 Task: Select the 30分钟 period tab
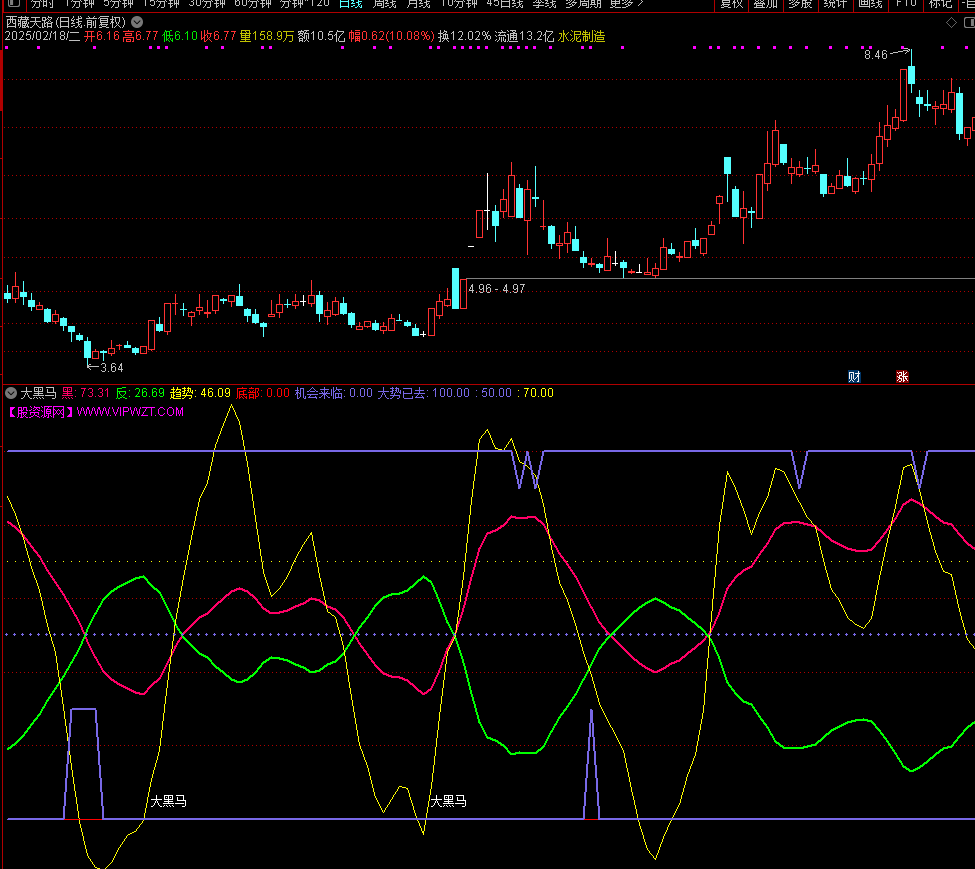207,4
